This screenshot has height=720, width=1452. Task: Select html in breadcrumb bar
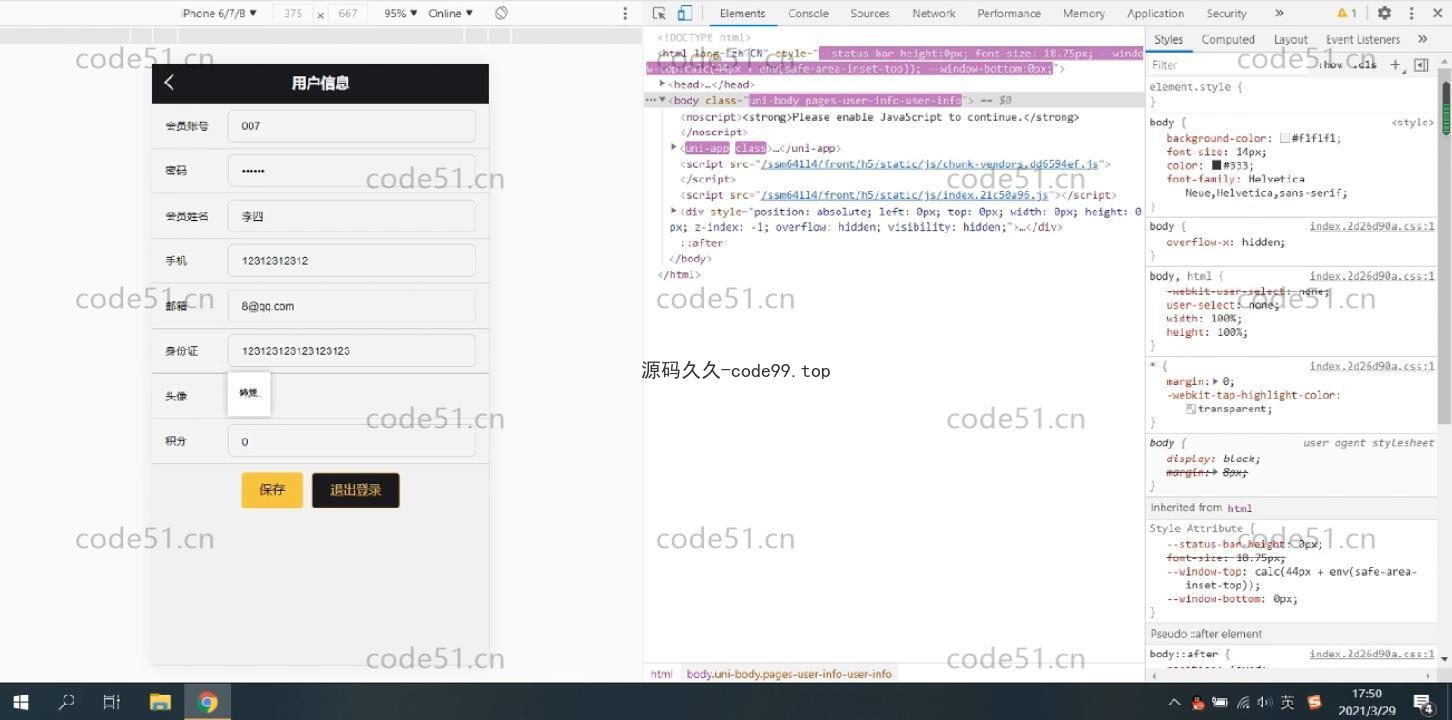point(661,674)
